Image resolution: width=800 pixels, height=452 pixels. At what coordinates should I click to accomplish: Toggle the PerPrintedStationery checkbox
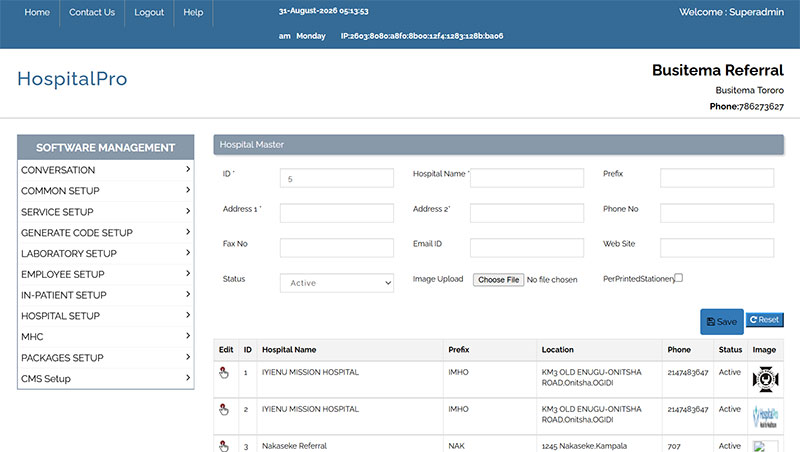coord(679,278)
